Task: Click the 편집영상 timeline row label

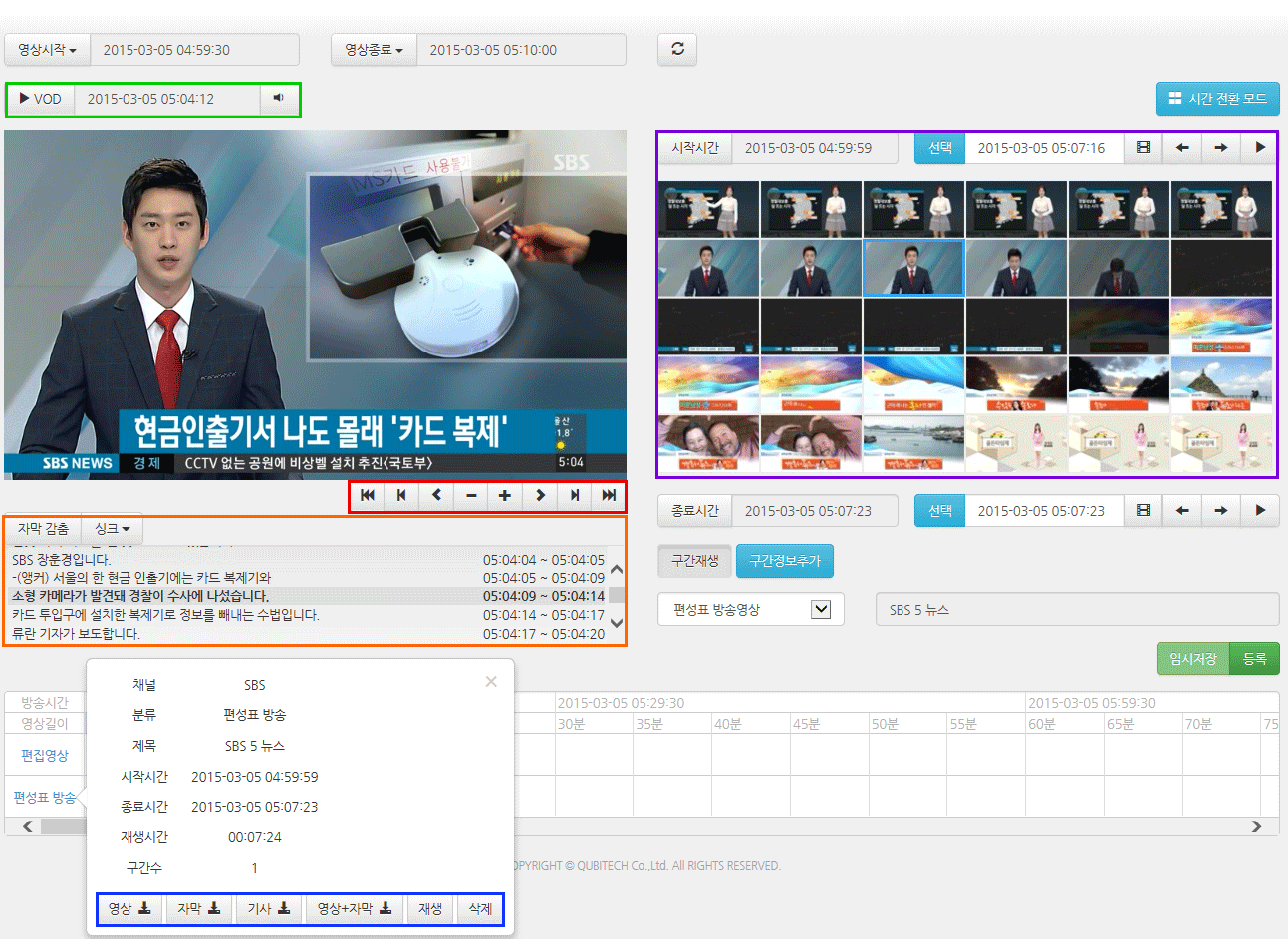Action: point(45,755)
